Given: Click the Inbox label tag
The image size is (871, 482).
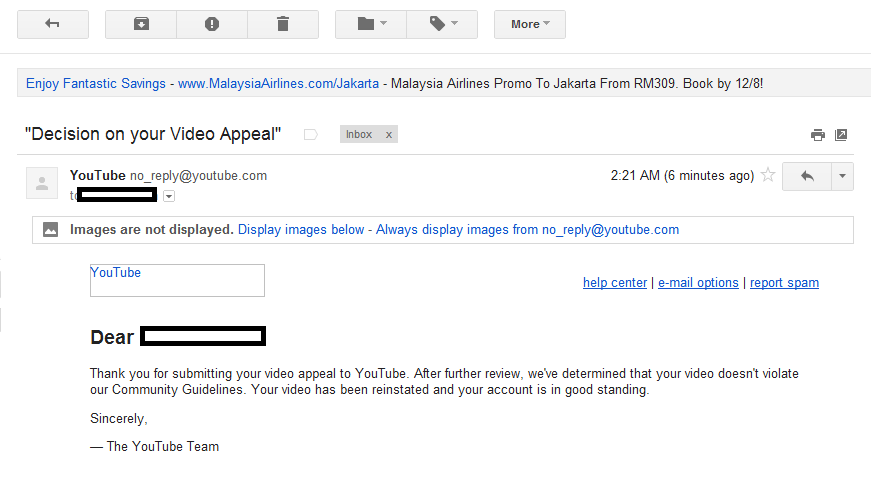Looking at the screenshot, I should (359, 134).
